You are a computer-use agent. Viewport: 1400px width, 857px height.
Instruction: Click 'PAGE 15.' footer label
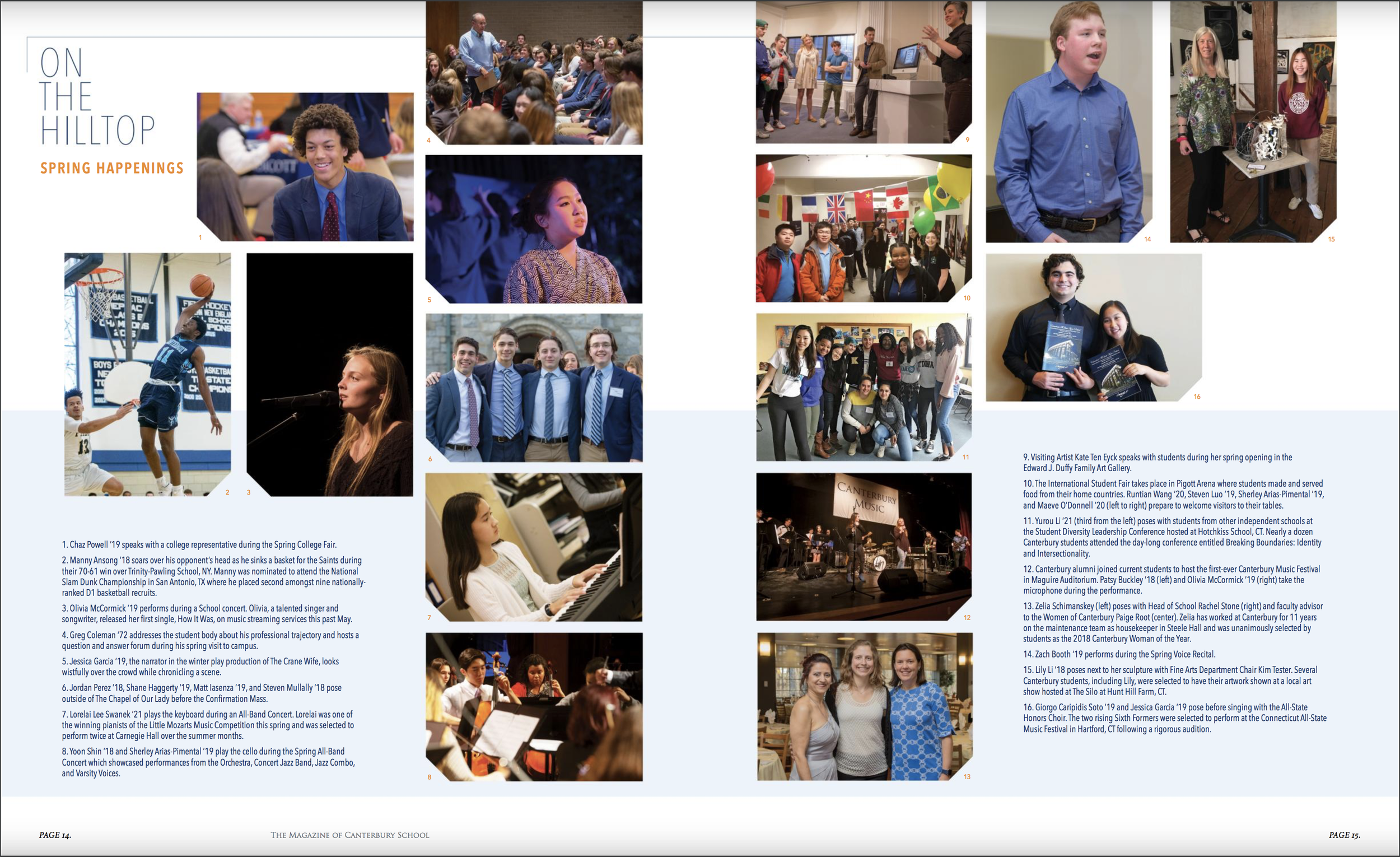(1345, 835)
